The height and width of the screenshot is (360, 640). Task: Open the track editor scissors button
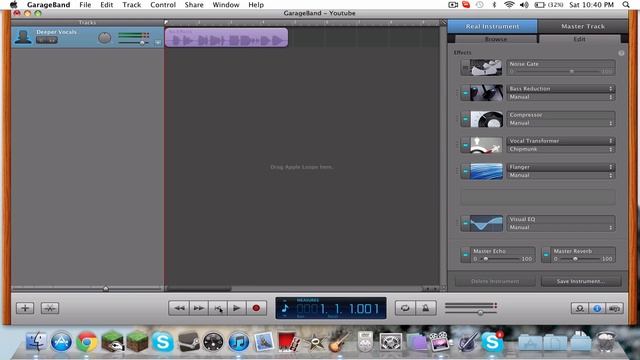[x=50, y=308]
